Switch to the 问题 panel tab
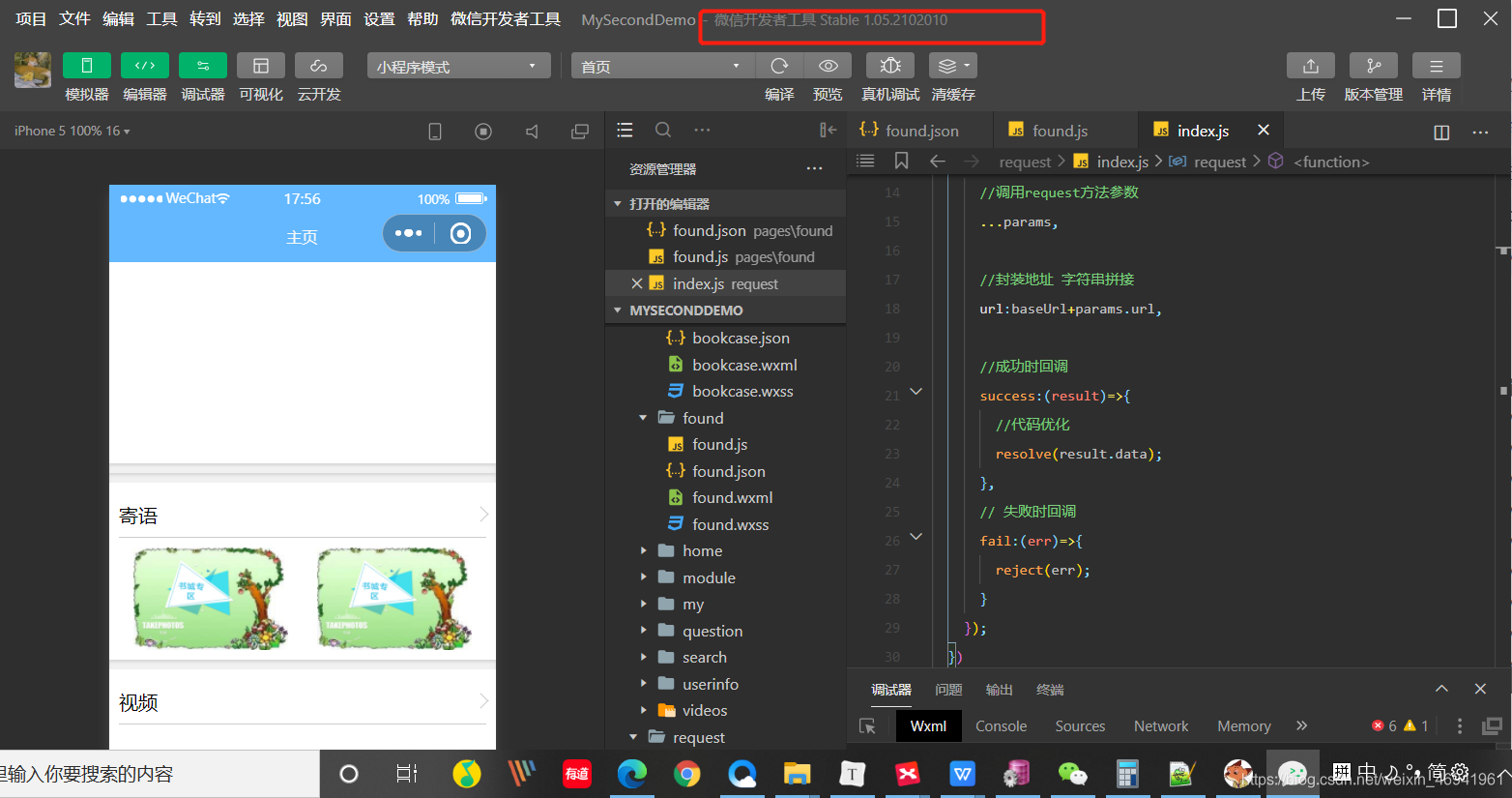This screenshot has width=1512, height=798. click(948, 690)
